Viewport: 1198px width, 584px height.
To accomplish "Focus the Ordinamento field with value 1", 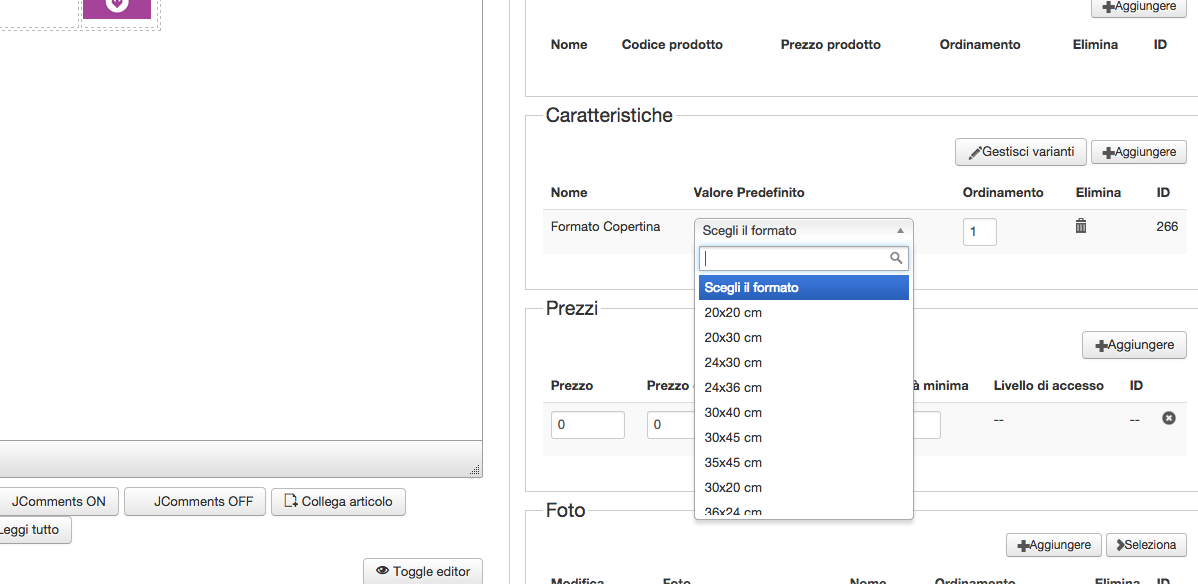I will pos(979,233).
